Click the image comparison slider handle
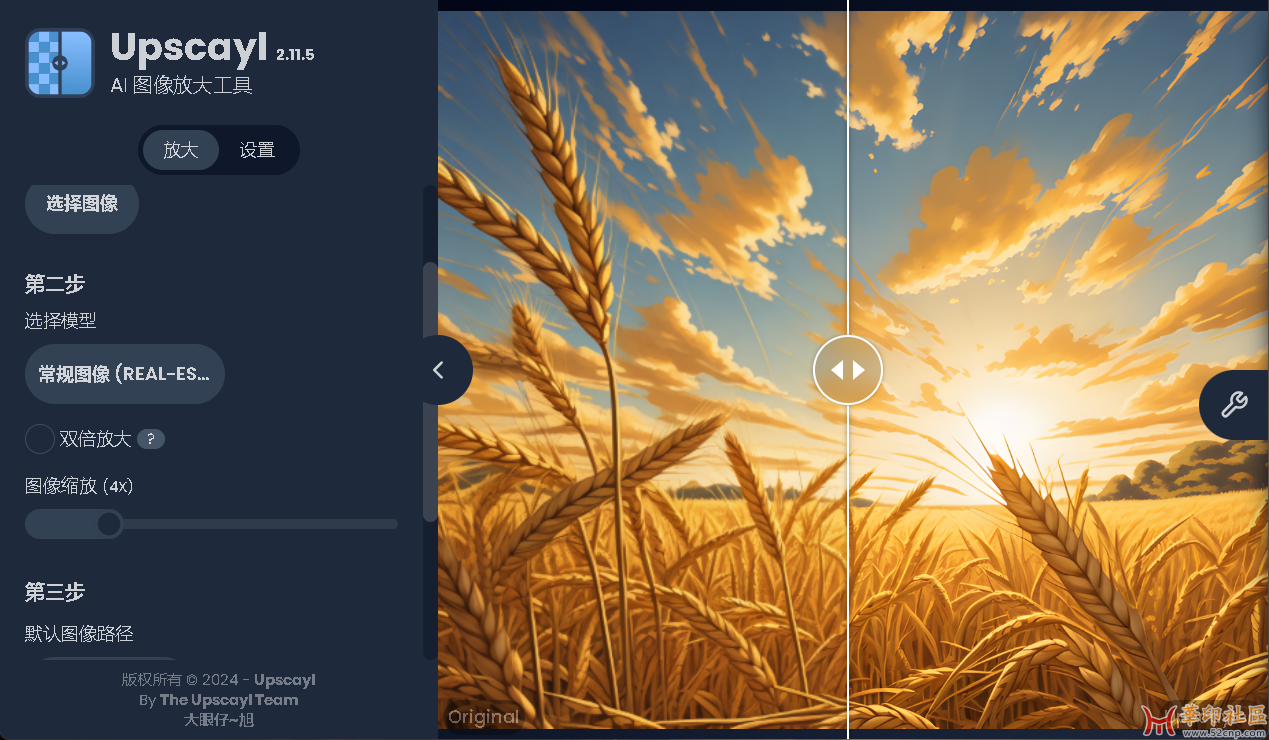 click(848, 370)
